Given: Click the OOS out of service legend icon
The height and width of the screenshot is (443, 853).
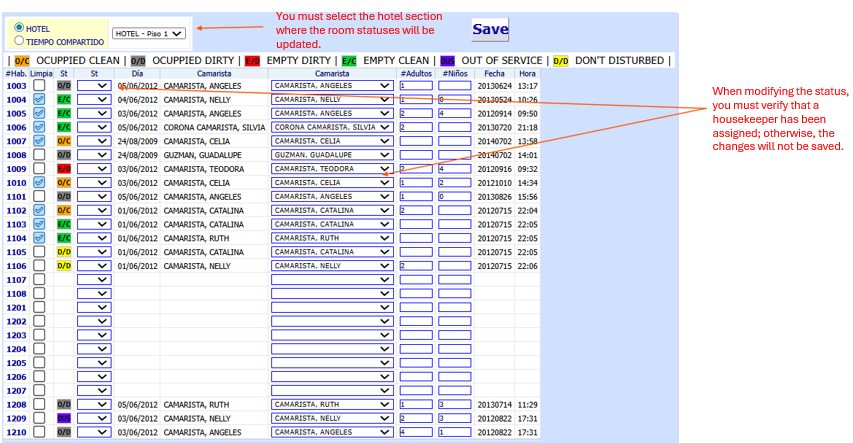Looking at the screenshot, I should point(448,61).
